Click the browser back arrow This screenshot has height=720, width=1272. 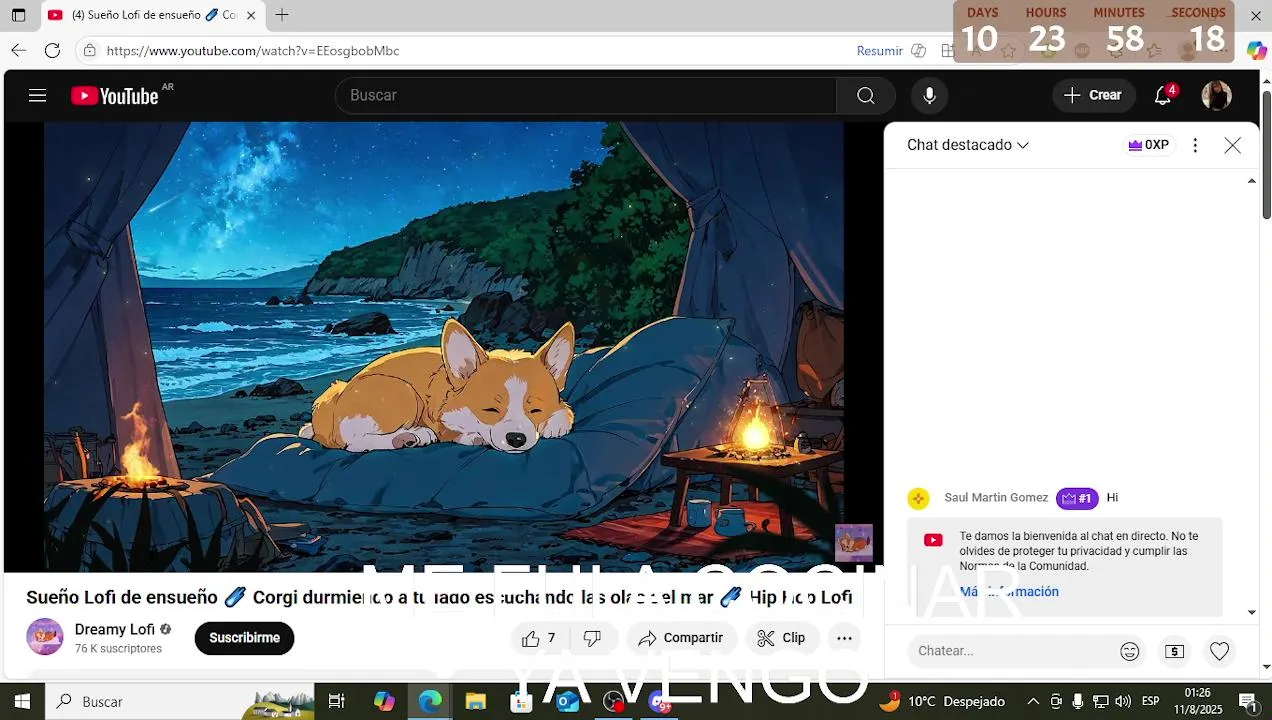19,51
